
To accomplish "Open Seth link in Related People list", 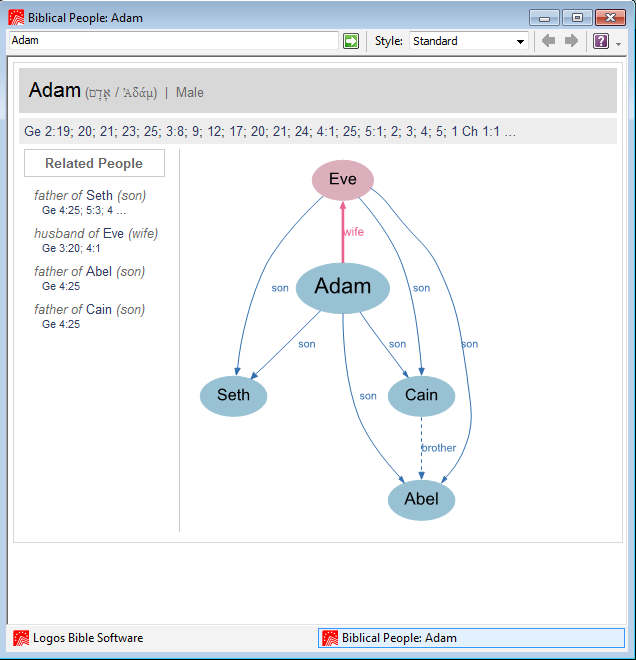I will pos(99,195).
